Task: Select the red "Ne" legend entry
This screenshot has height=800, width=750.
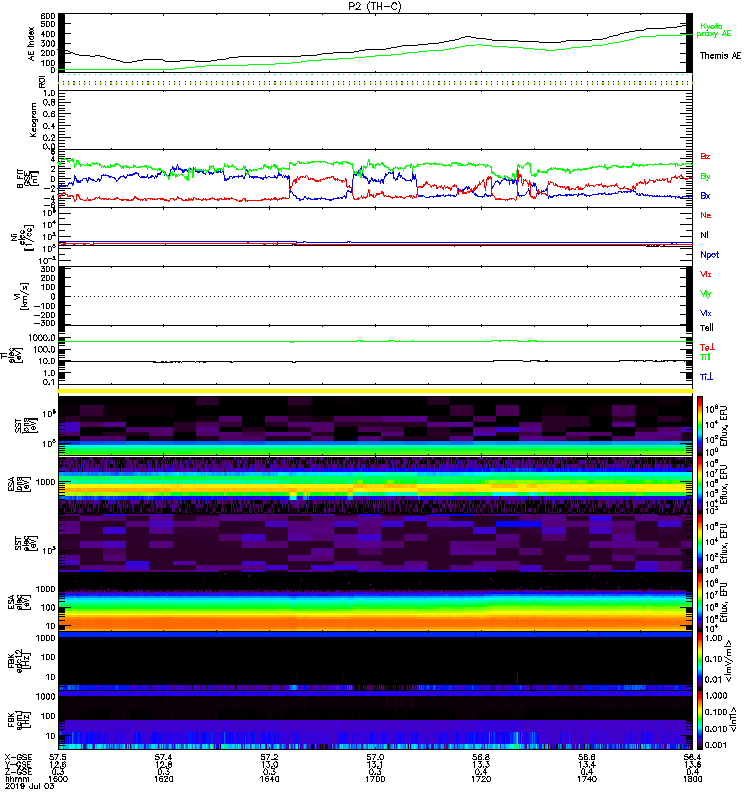Action: [x=706, y=215]
